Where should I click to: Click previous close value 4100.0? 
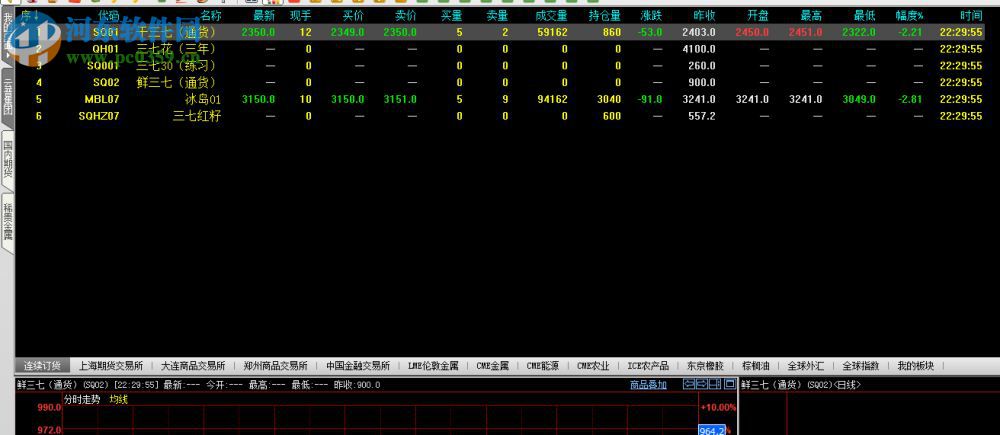[x=698, y=48]
